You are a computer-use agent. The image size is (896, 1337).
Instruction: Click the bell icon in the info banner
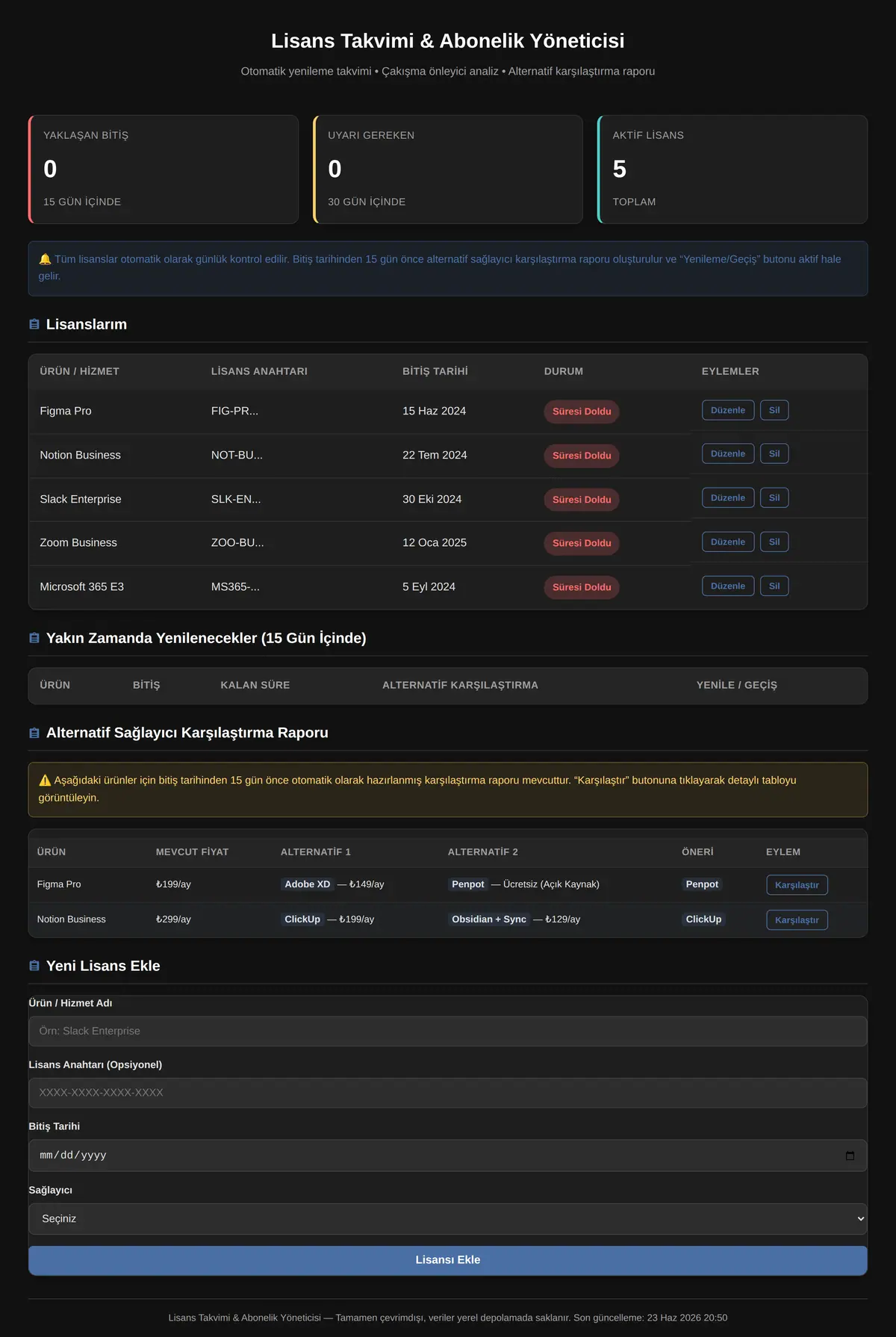[x=45, y=259]
